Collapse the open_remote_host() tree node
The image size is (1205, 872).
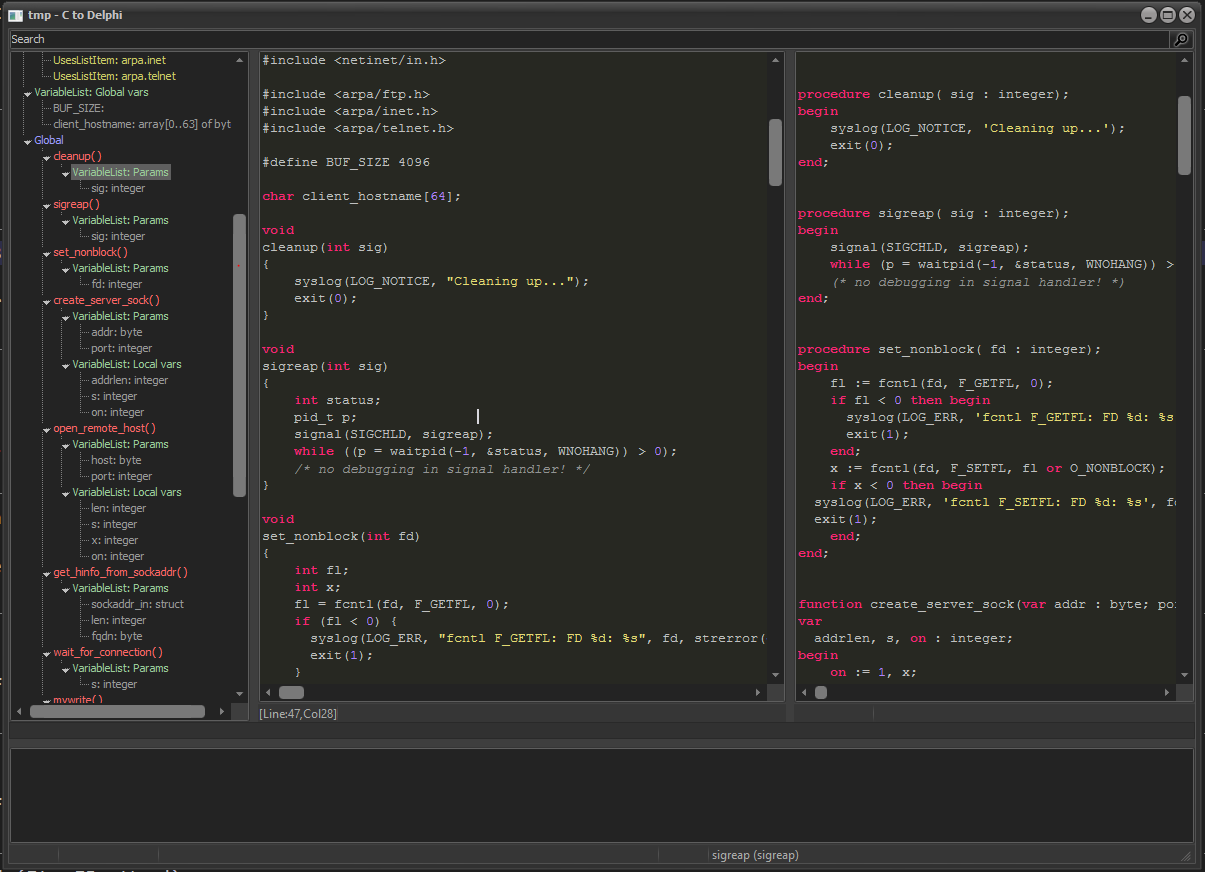point(46,429)
